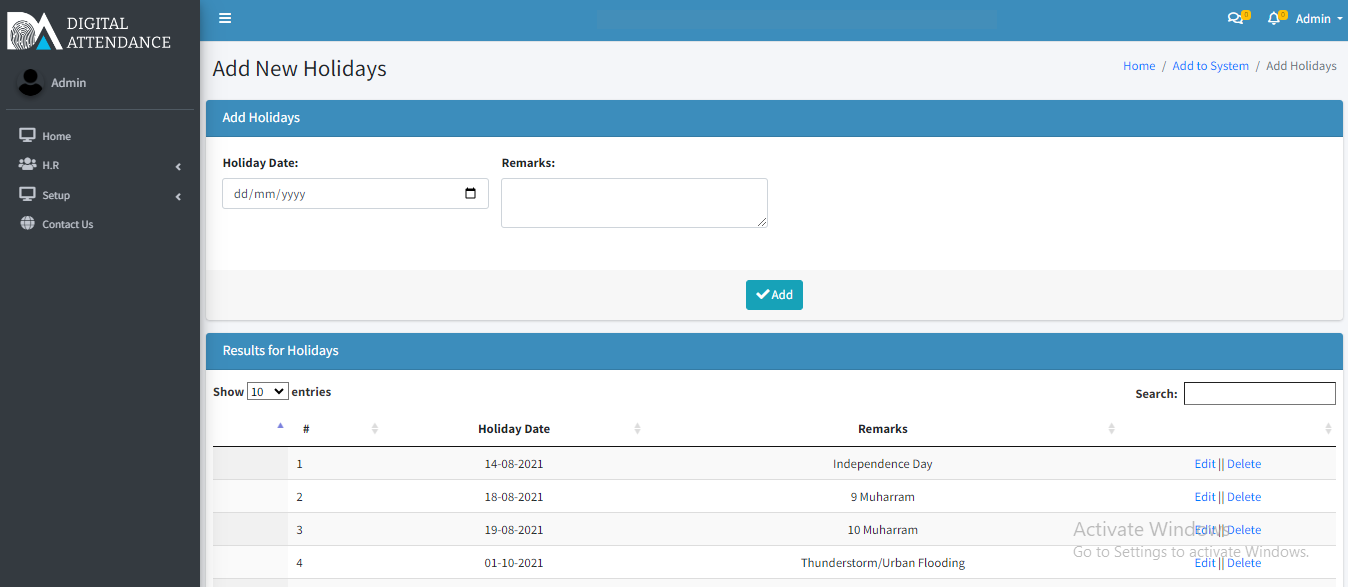The image size is (1348, 587).
Task: Click the Home monitor icon in sidebar
Action: point(27,136)
